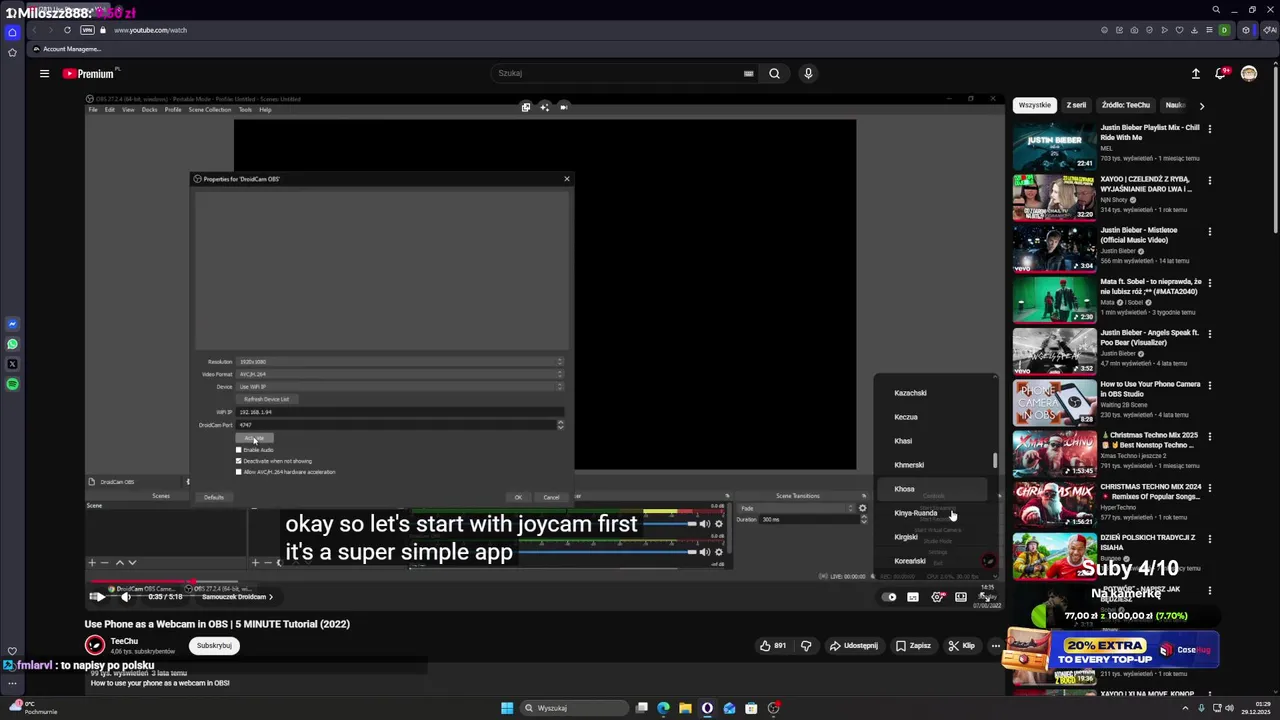
Task: Save video with Zapisz button
Action: (914, 646)
